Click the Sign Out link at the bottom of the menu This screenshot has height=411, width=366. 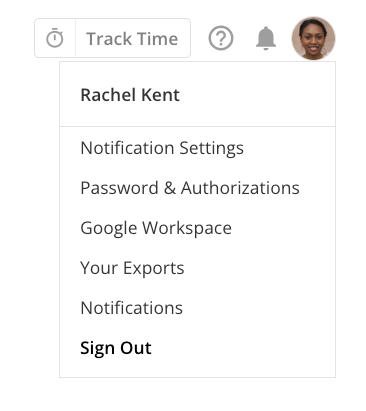coord(116,348)
